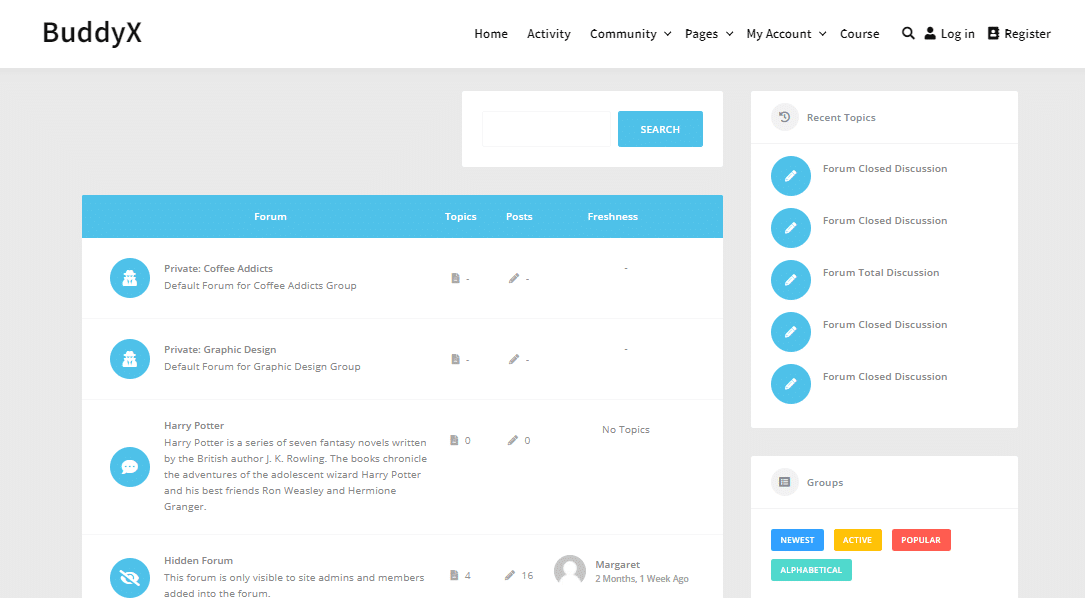Open the Harry Potter forum title
1085x598 pixels.
click(x=194, y=426)
